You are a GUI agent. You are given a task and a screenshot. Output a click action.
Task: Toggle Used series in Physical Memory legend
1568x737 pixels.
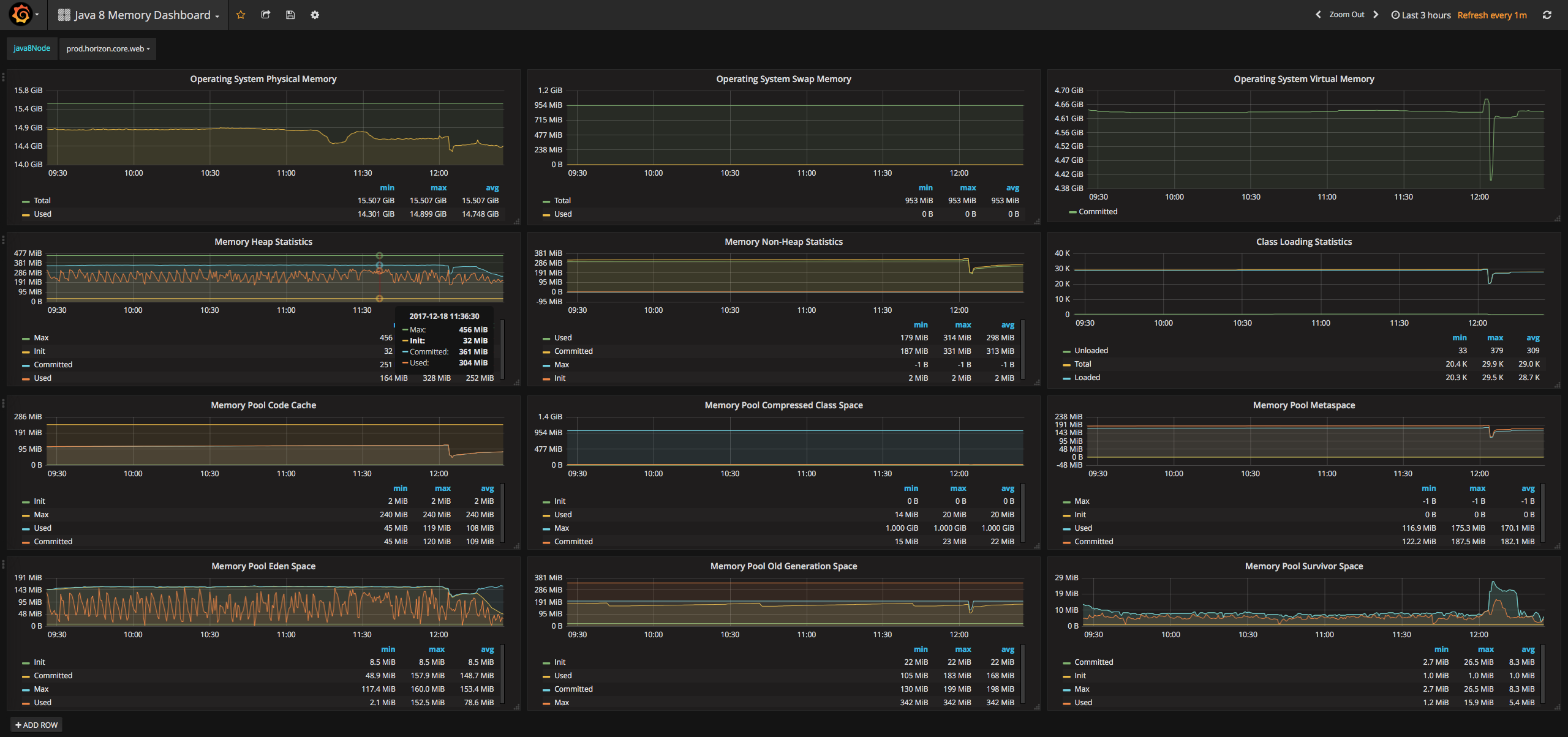(x=42, y=214)
